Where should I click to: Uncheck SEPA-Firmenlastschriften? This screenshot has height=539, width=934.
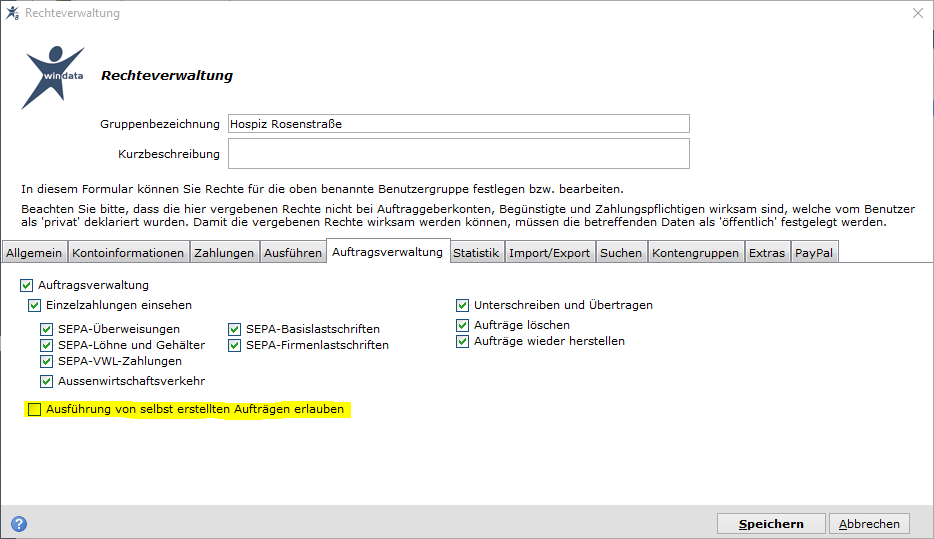235,345
